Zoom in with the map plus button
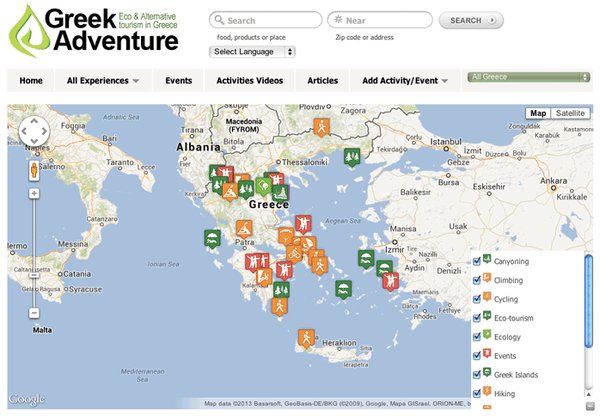Screen dimensions: 600x416 (x=33, y=193)
